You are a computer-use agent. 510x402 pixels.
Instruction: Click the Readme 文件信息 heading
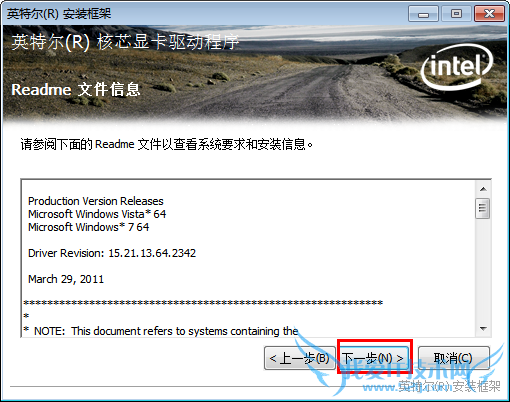coord(76,90)
